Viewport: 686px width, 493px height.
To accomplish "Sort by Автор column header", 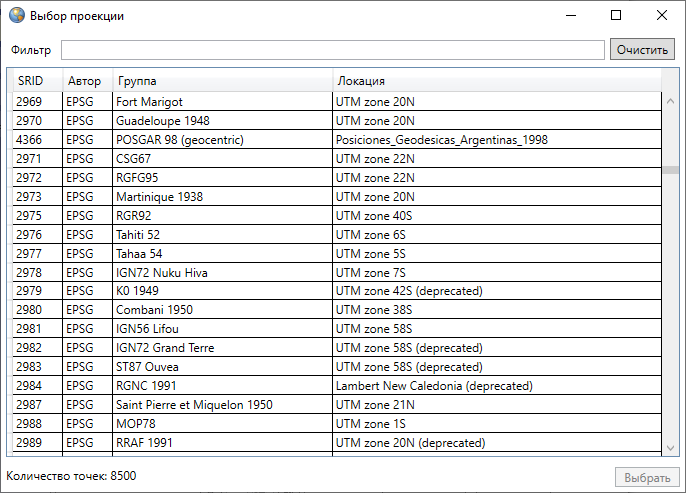I will [x=84, y=81].
